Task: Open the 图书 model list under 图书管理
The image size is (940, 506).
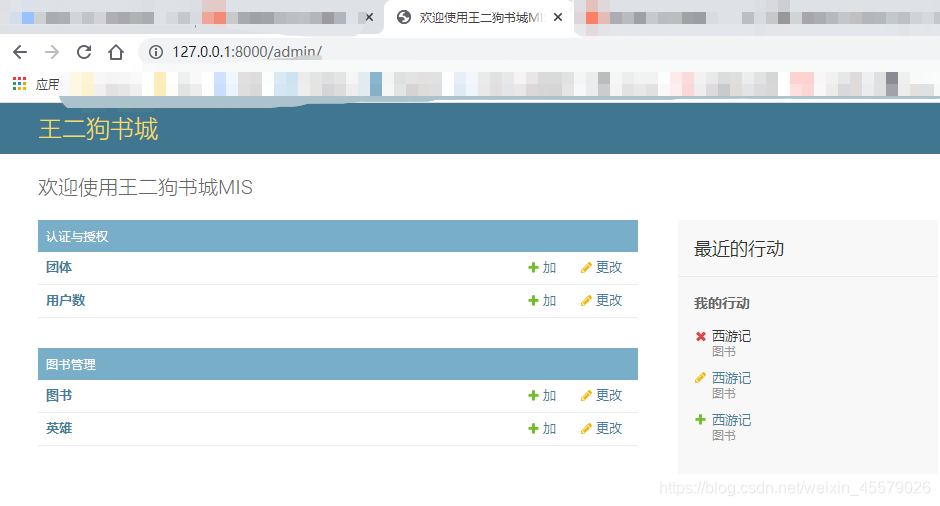Action: click(59, 396)
